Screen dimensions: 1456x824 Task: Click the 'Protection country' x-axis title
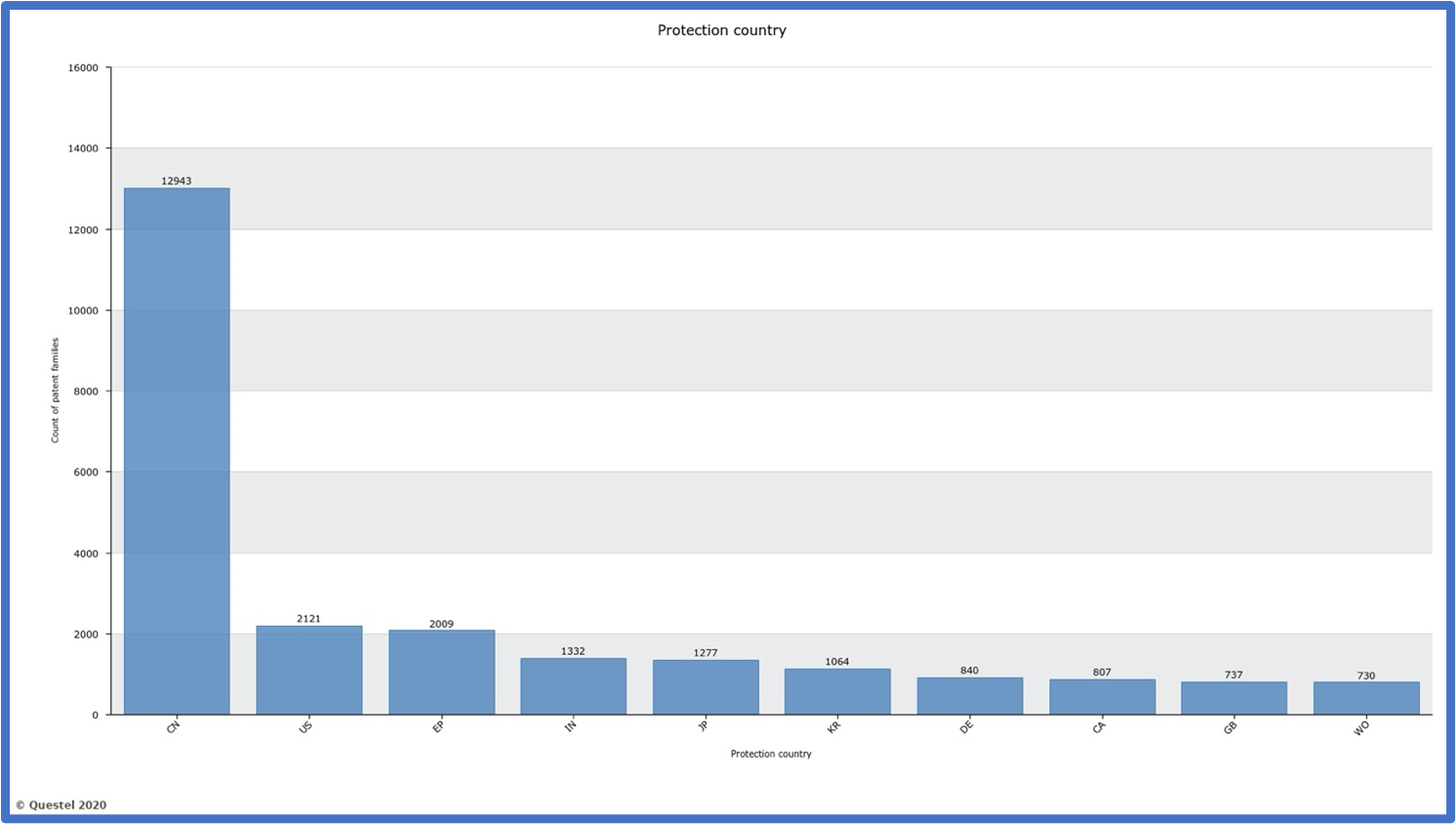[771, 754]
